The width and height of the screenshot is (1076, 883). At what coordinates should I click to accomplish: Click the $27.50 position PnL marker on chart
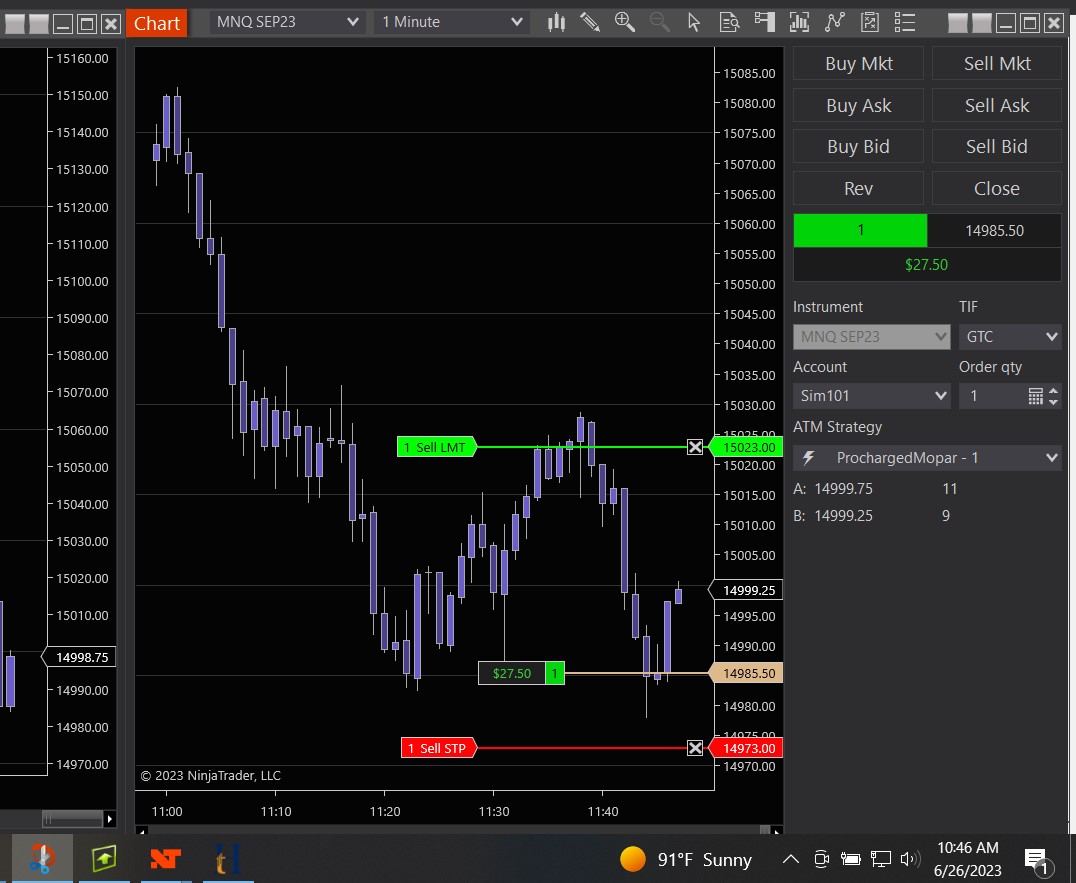tap(521, 673)
